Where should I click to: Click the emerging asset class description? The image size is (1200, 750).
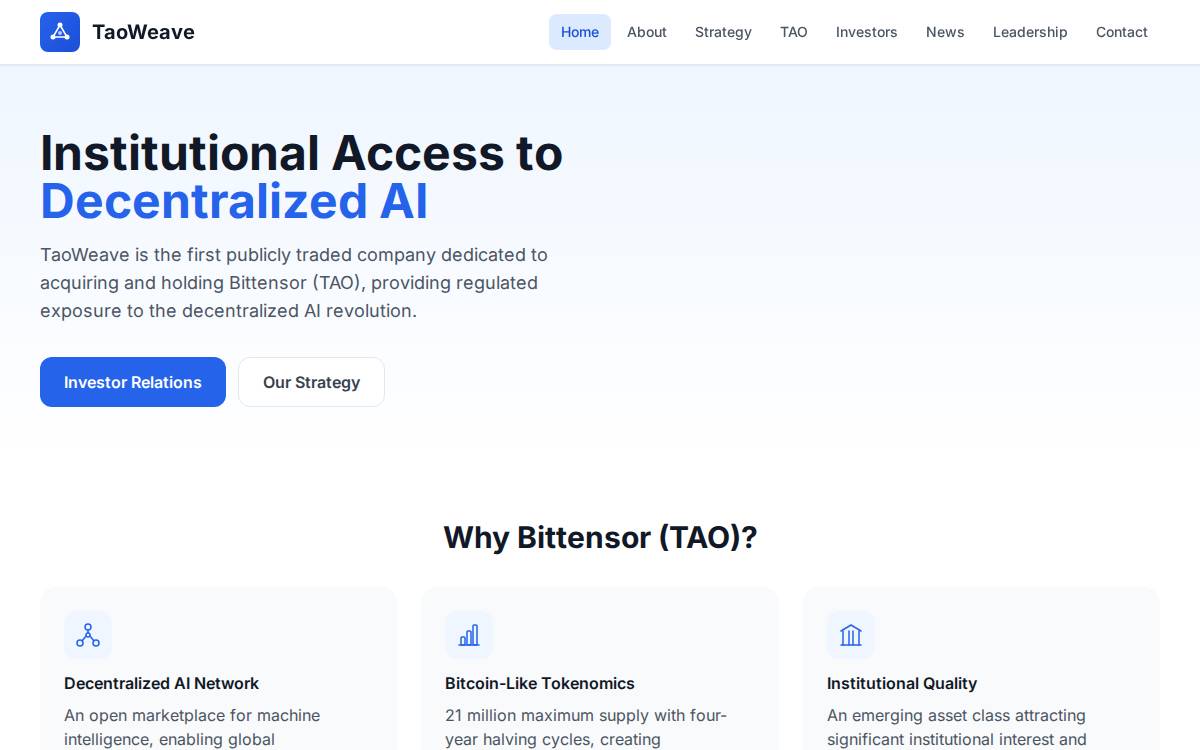click(x=957, y=728)
